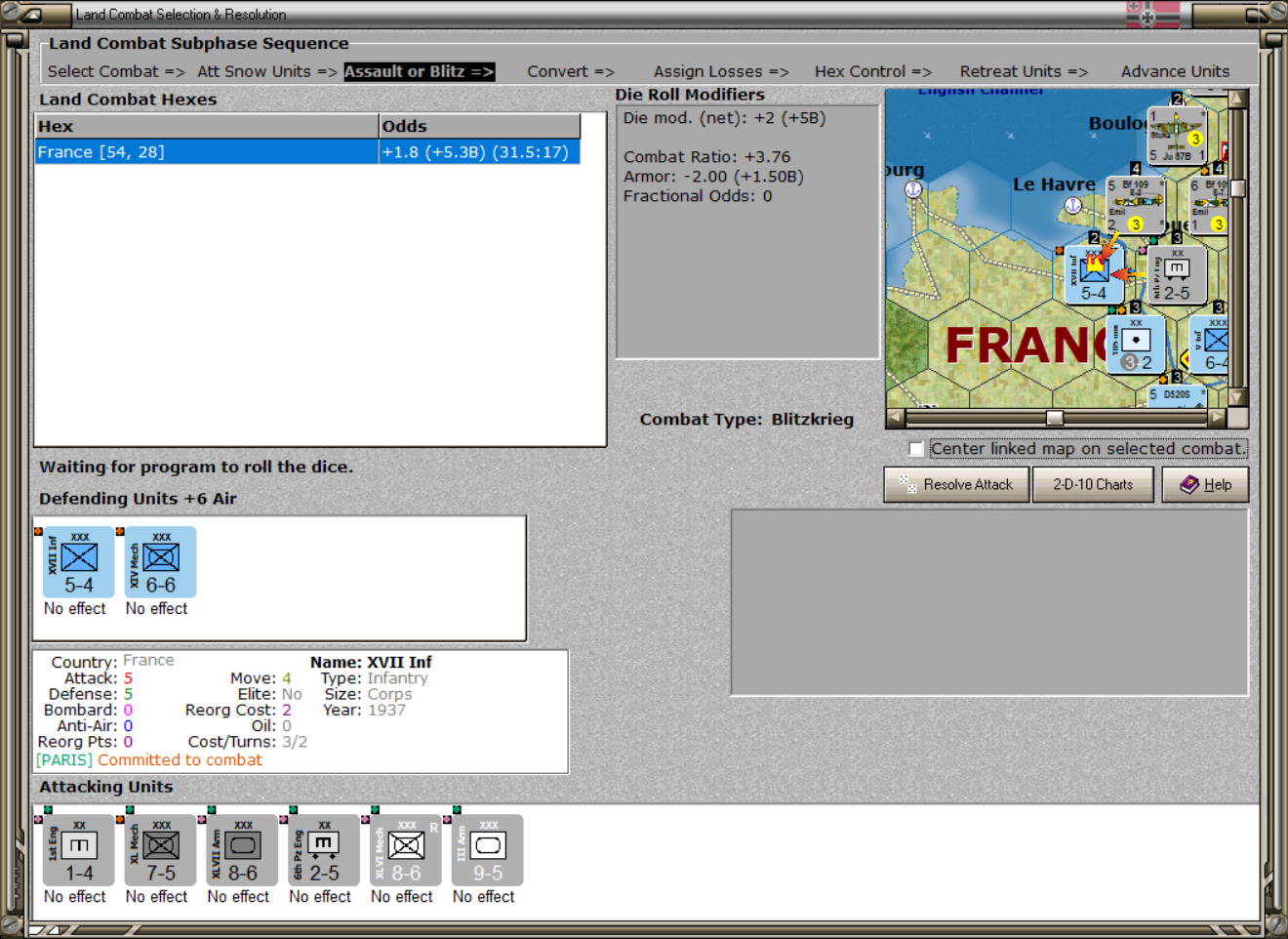Go to Convert subphase
Image resolution: width=1288 pixels, height=939 pixels.
571,71
